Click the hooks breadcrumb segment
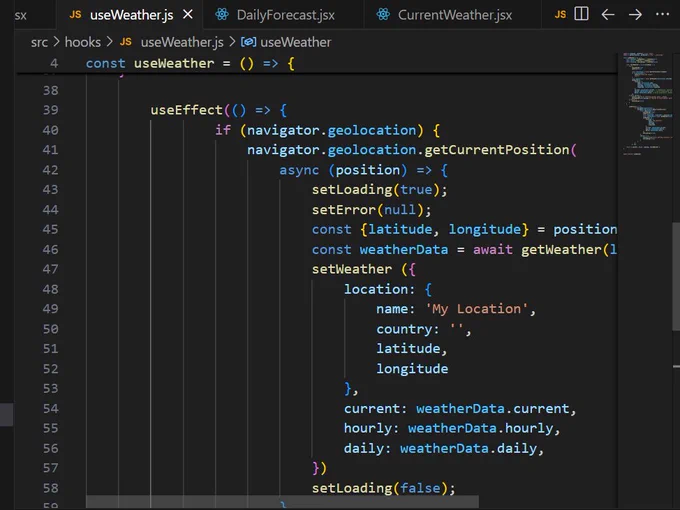Screen dimensions: 680x510 (82, 42)
